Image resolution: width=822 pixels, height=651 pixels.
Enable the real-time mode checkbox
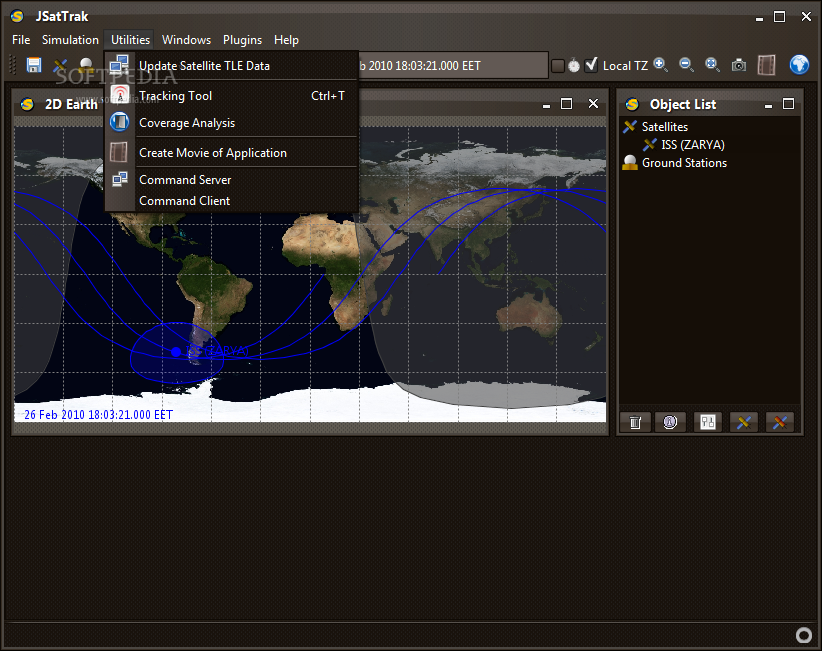point(558,66)
